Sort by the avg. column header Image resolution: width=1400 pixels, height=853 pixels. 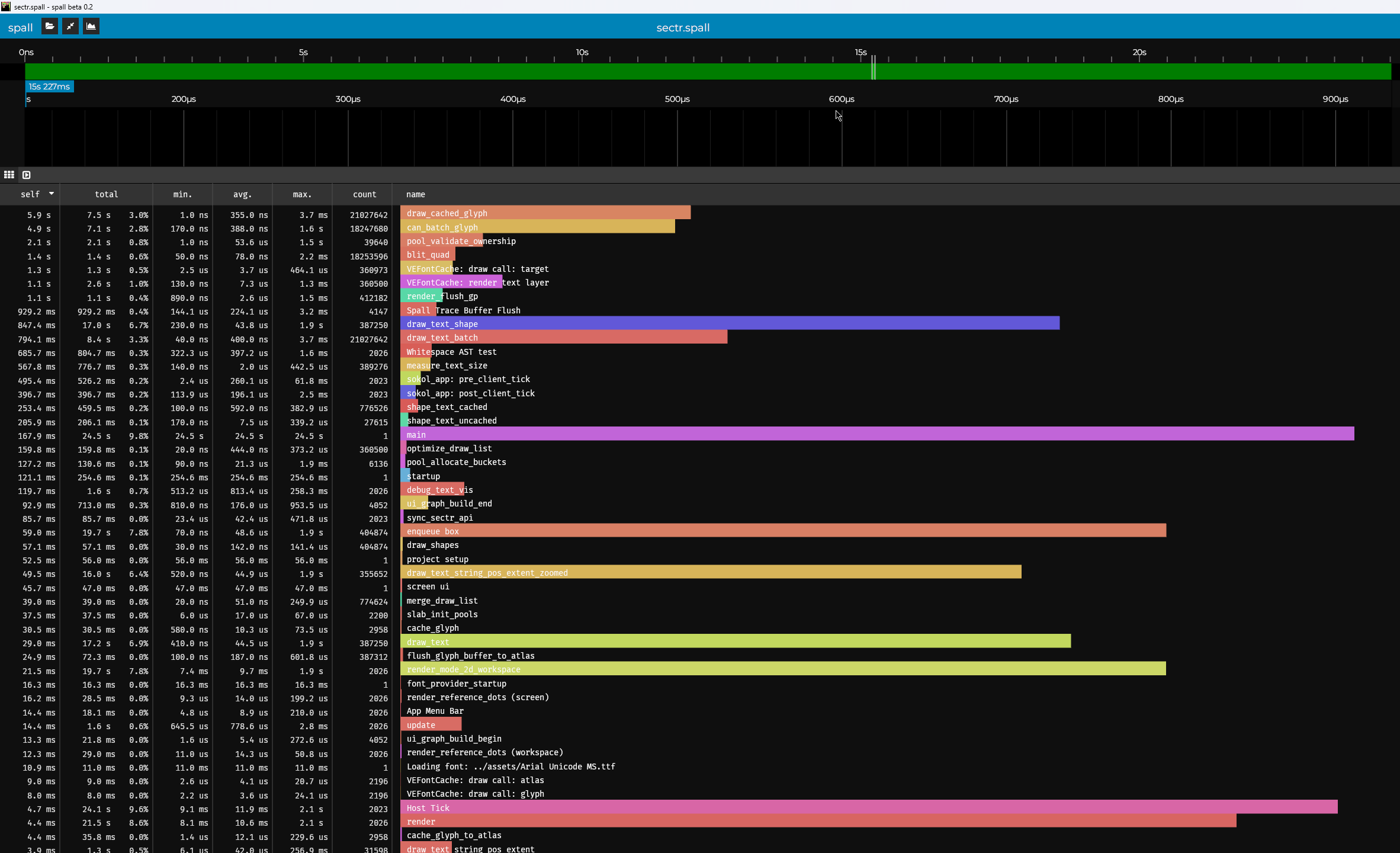coord(242,194)
